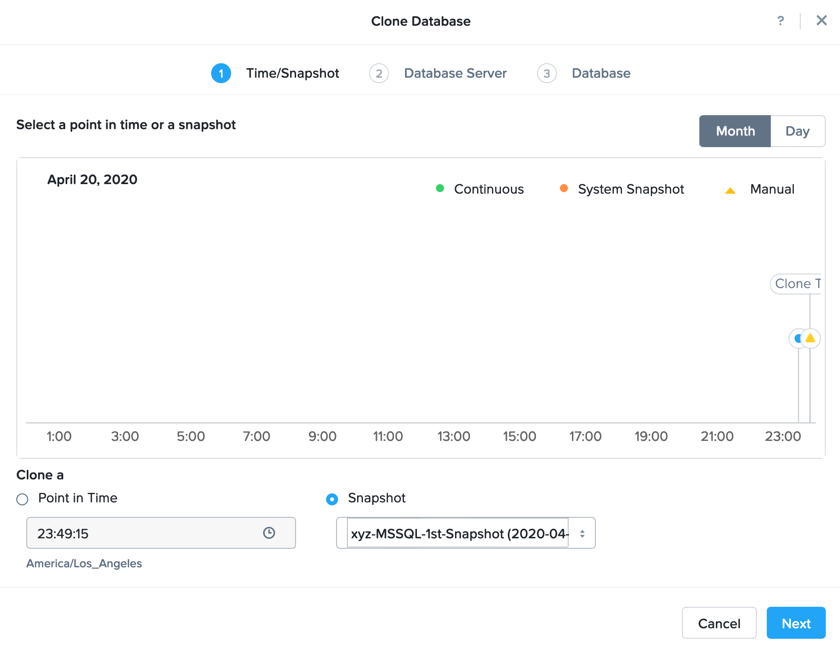This screenshot has width=840, height=650.
Task: Click the 13:00 axis label
Action: pyautogui.click(x=454, y=437)
